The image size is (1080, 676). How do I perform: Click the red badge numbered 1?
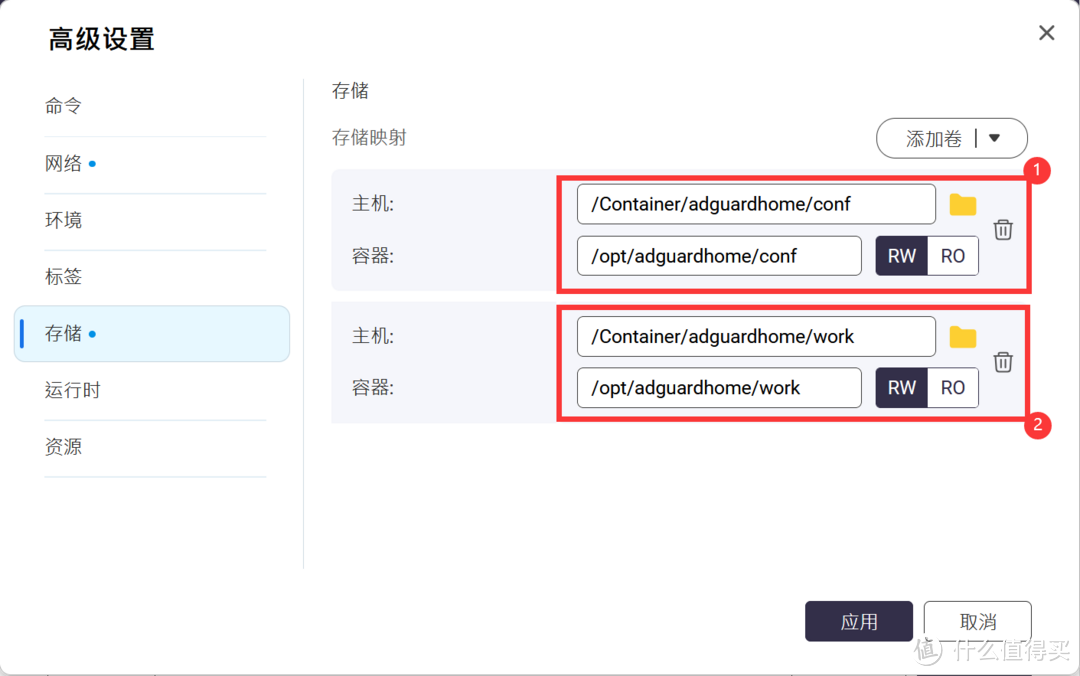(x=1038, y=171)
